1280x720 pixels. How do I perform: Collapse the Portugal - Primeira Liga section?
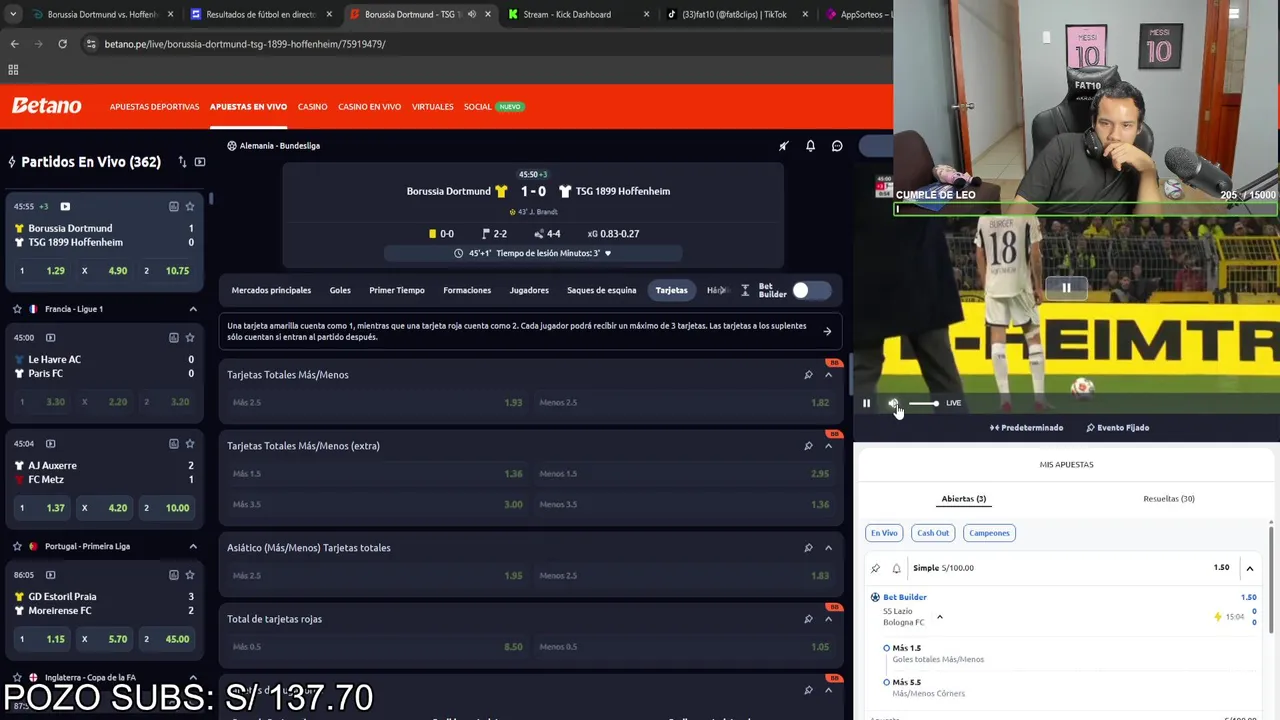193,546
